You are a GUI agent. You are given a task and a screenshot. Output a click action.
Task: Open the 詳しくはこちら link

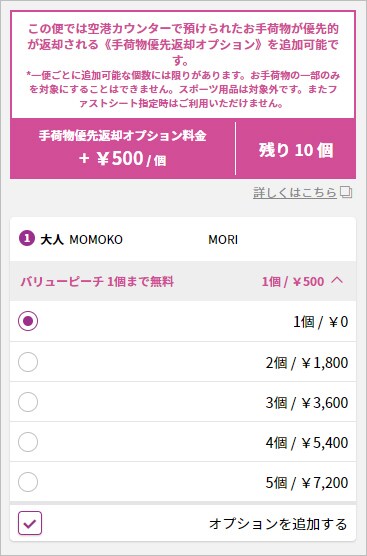(x=295, y=193)
